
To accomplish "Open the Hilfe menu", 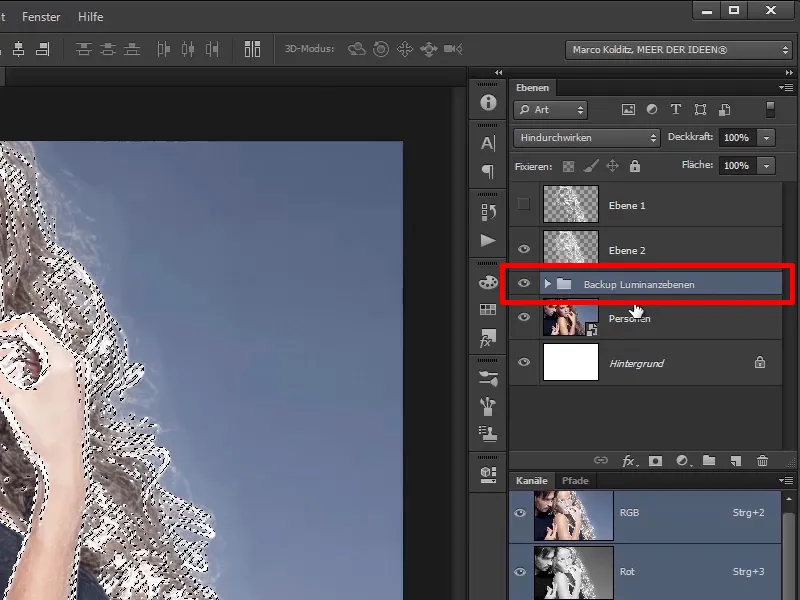I will click(x=90, y=17).
